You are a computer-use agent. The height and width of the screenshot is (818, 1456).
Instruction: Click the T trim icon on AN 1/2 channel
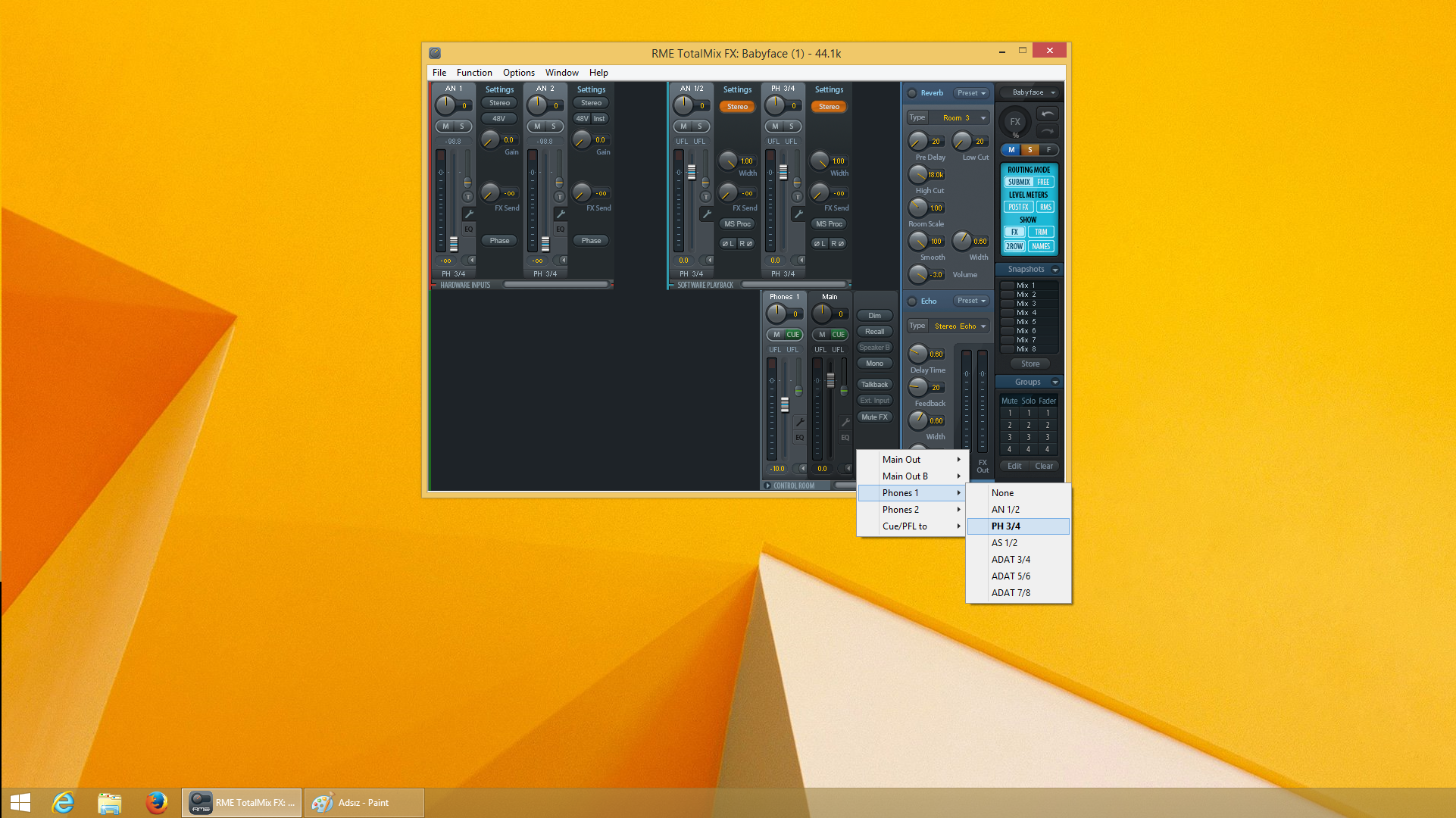click(705, 197)
